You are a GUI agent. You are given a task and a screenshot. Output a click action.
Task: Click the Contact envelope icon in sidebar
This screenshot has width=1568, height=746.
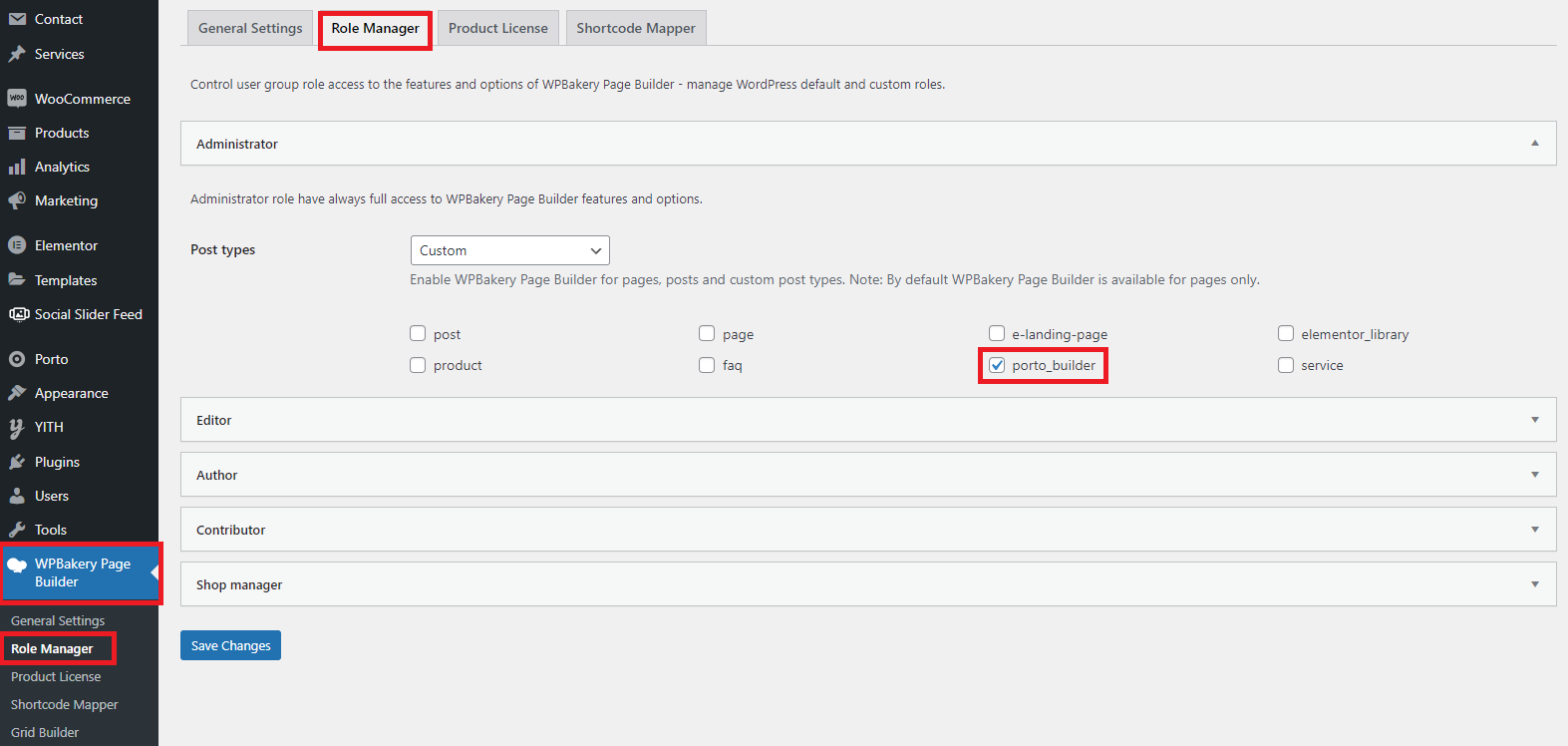17,19
